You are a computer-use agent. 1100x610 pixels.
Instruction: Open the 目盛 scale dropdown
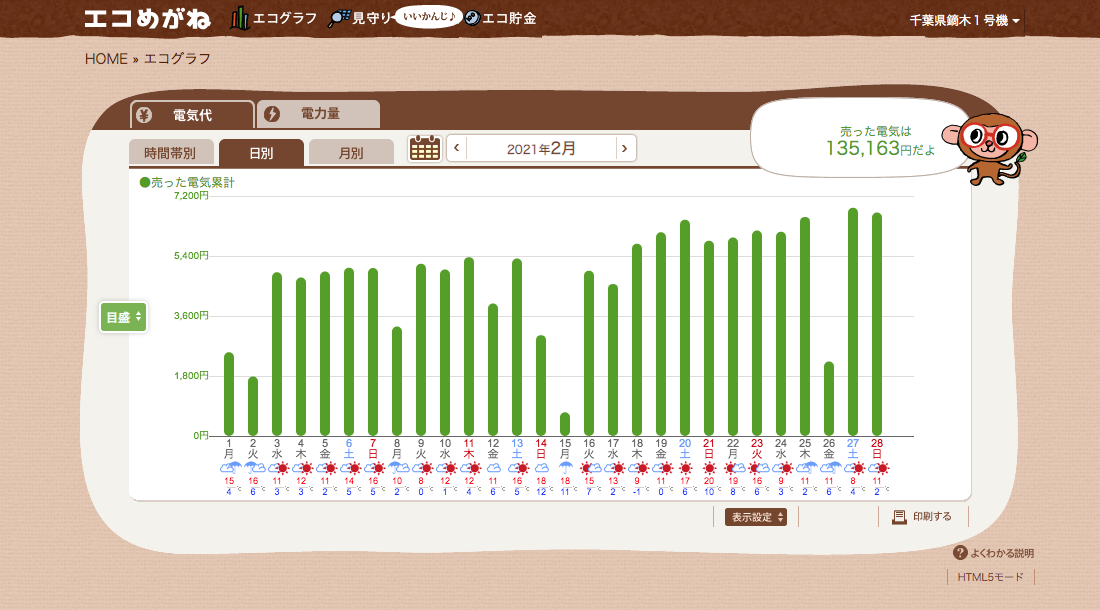[123, 318]
